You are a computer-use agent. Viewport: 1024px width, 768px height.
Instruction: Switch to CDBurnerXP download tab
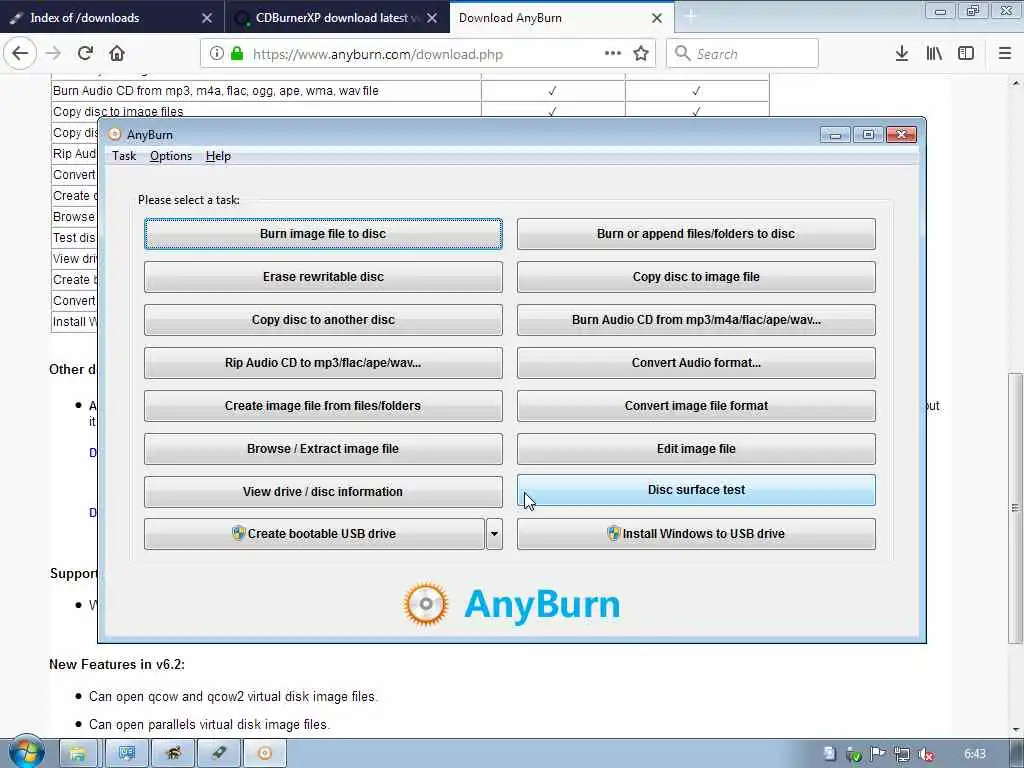click(337, 17)
